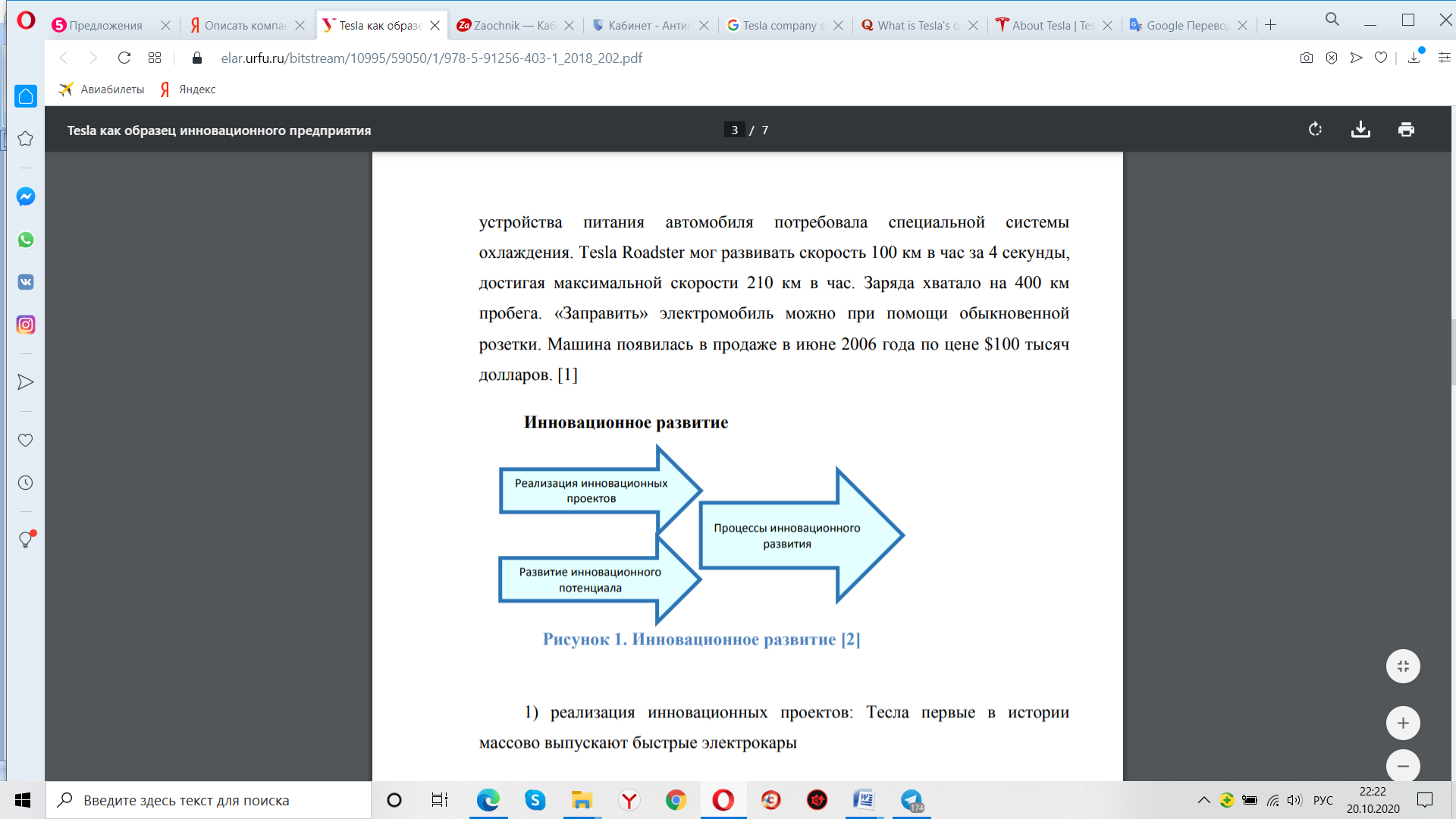This screenshot has width=1456, height=819.
Task: Open My Flow in the sidebar
Action: pyautogui.click(x=26, y=382)
